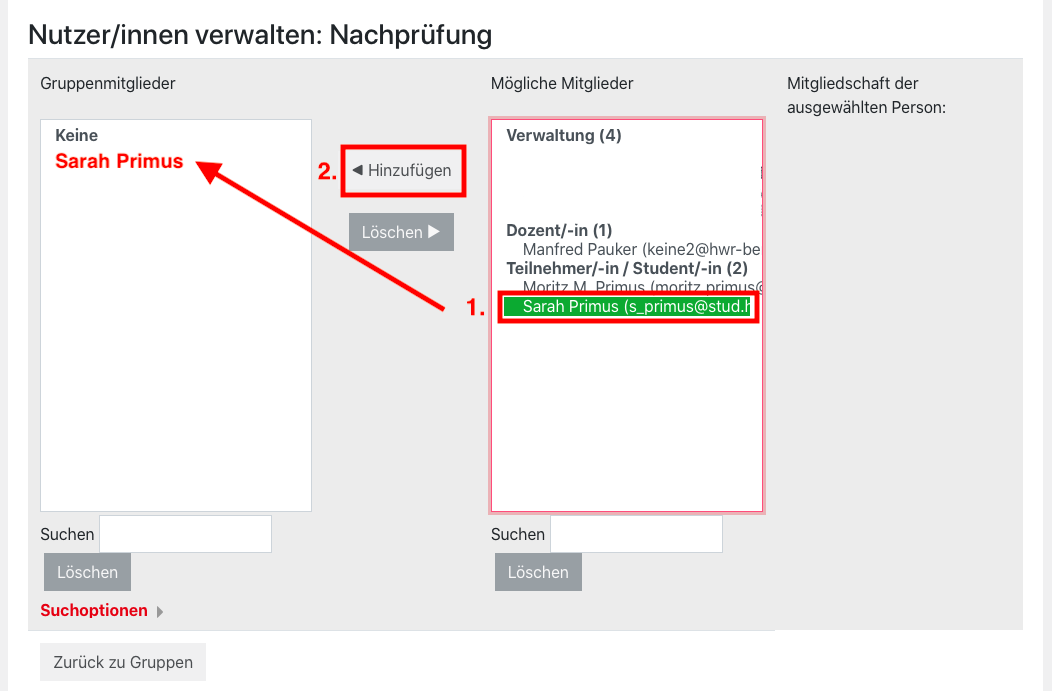Click the Gruppenmitglieder label
1052x691 pixels.
click(108, 84)
